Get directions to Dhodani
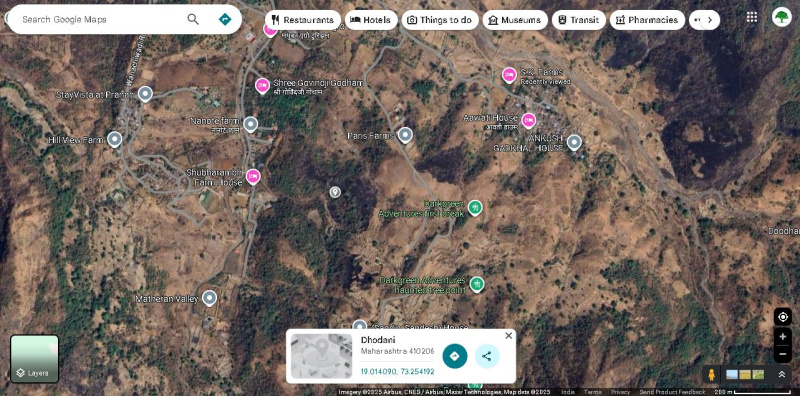The height and width of the screenshot is (396, 800). coord(455,356)
